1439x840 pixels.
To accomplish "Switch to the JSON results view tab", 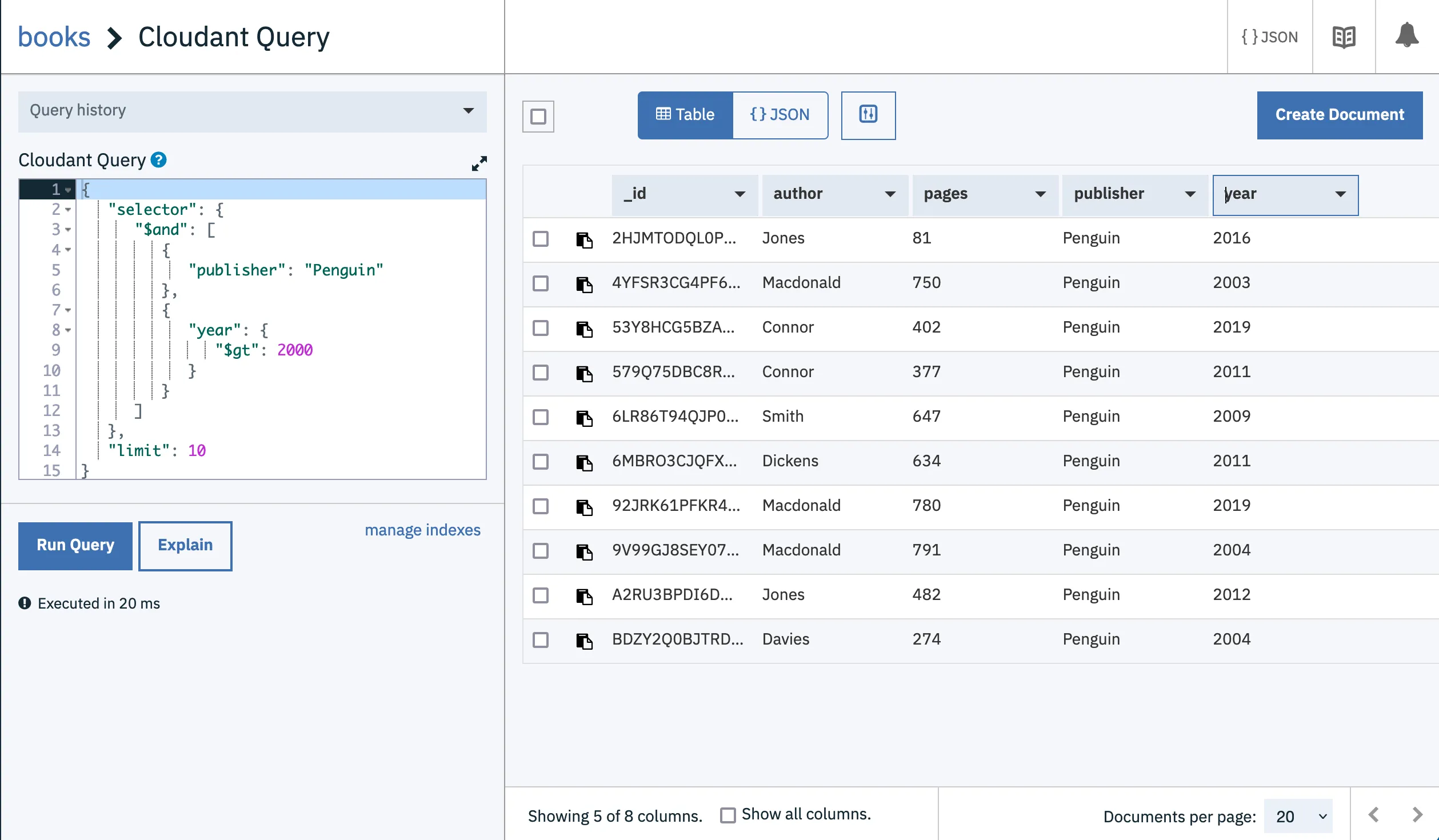I will [780, 115].
